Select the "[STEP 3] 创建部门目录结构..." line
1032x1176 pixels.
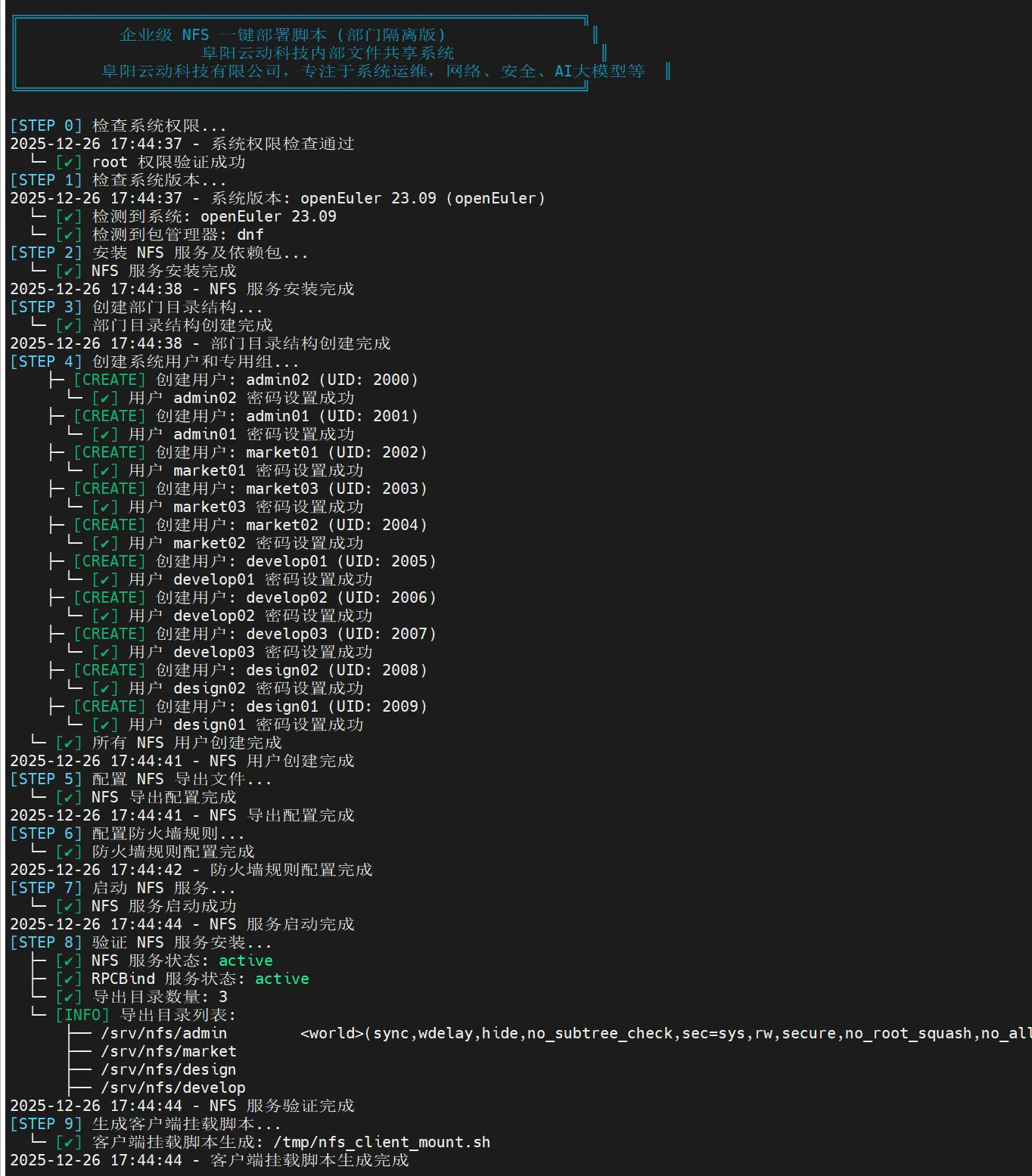pos(136,307)
